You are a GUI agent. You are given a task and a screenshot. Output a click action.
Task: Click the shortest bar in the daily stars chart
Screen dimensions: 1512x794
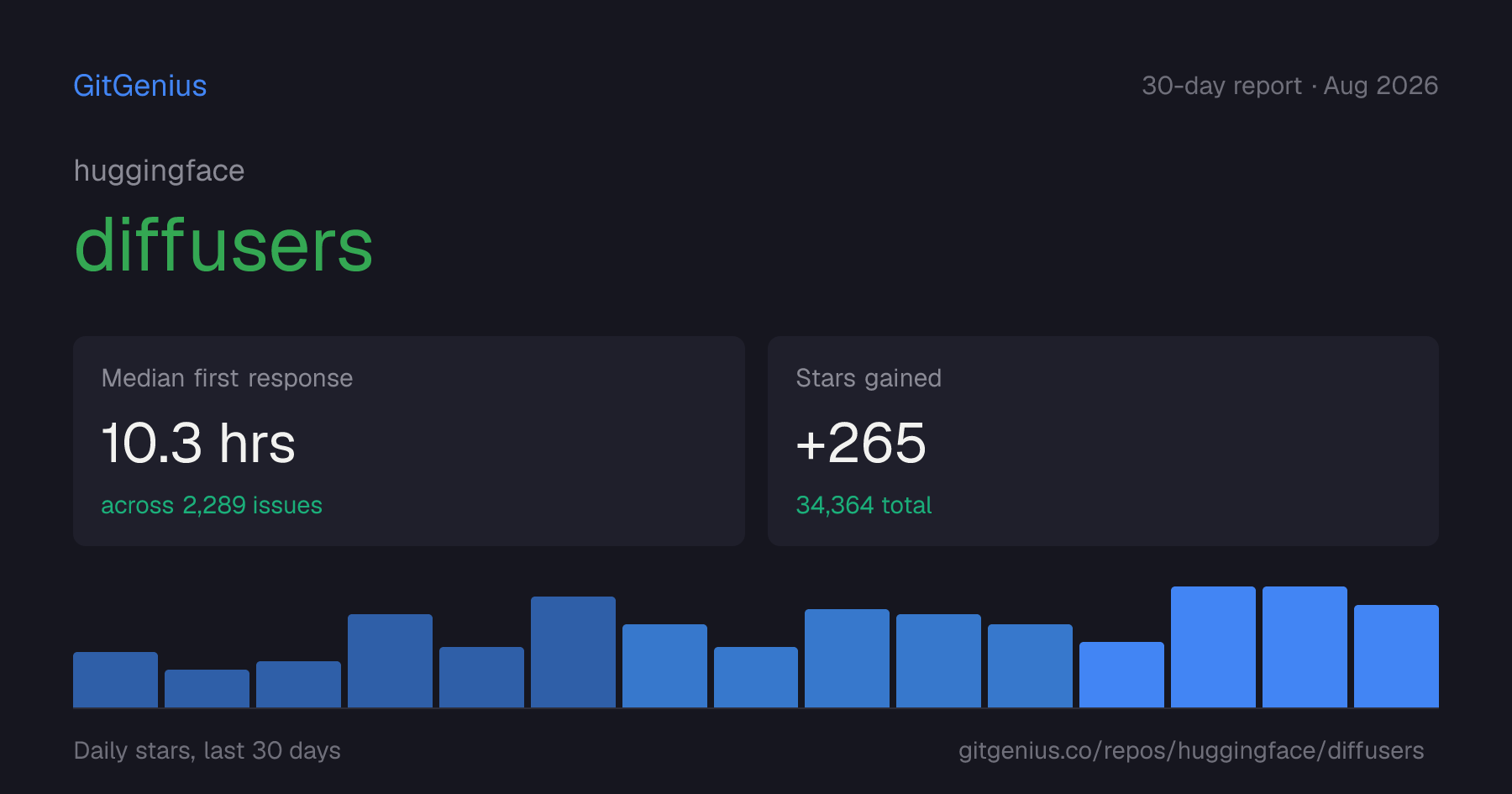(207, 688)
